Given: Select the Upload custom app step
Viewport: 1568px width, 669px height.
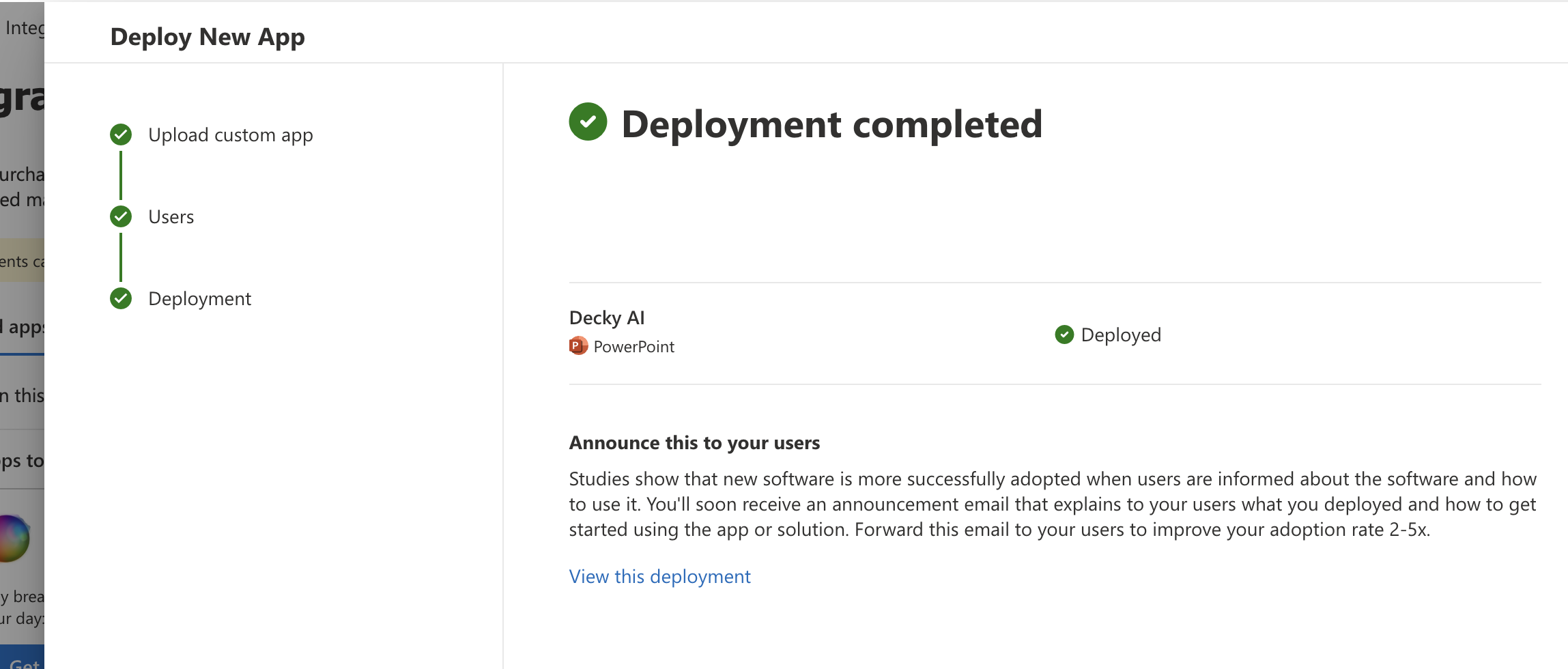Looking at the screenshot, I should (231, 135).
